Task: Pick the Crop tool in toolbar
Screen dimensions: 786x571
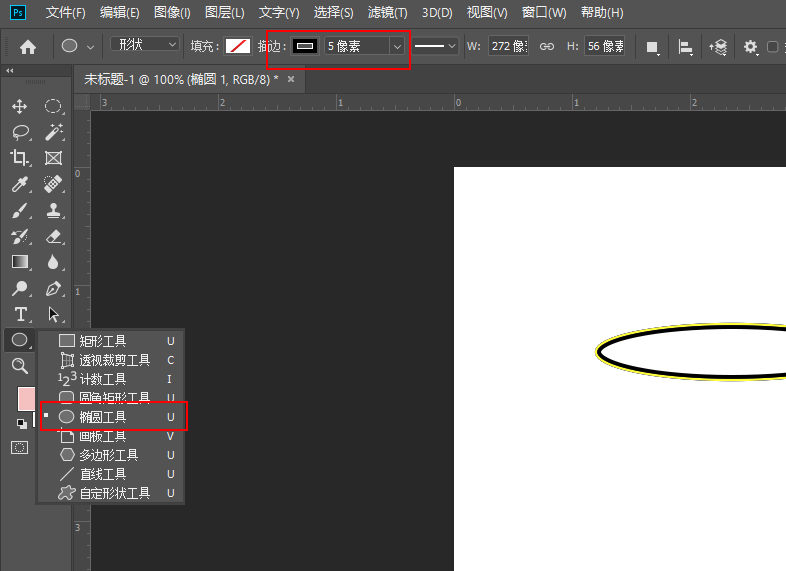Action: coord(19,158)
